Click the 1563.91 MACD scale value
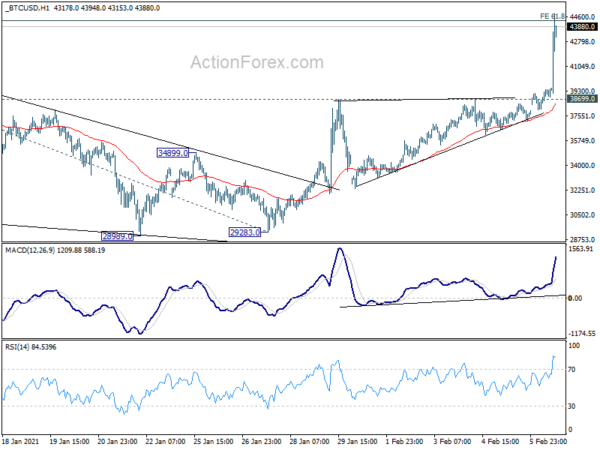 (581, 249)
